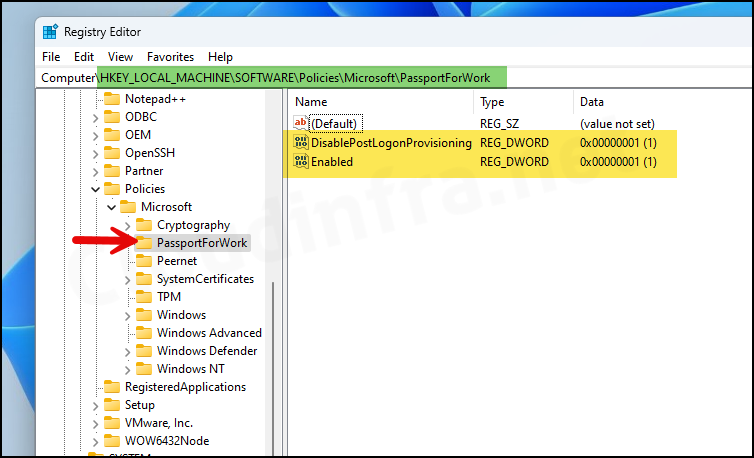The height and width of the screenshot is (458, 754).
Task: Click the Enabled DWORD value icon
Action: pyautogui.click(x=301, y=162)
